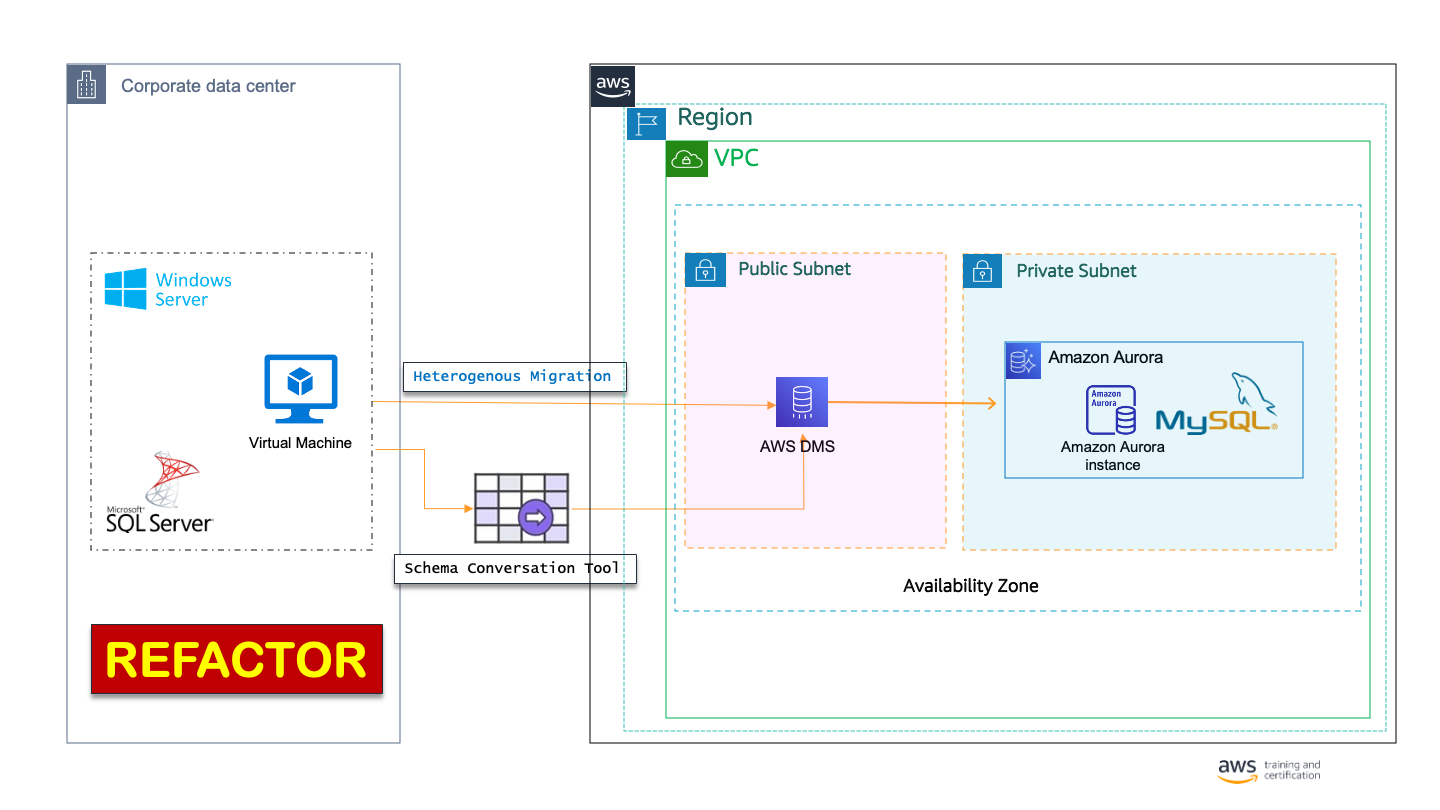Select the Region flag icon

(646, 122)
